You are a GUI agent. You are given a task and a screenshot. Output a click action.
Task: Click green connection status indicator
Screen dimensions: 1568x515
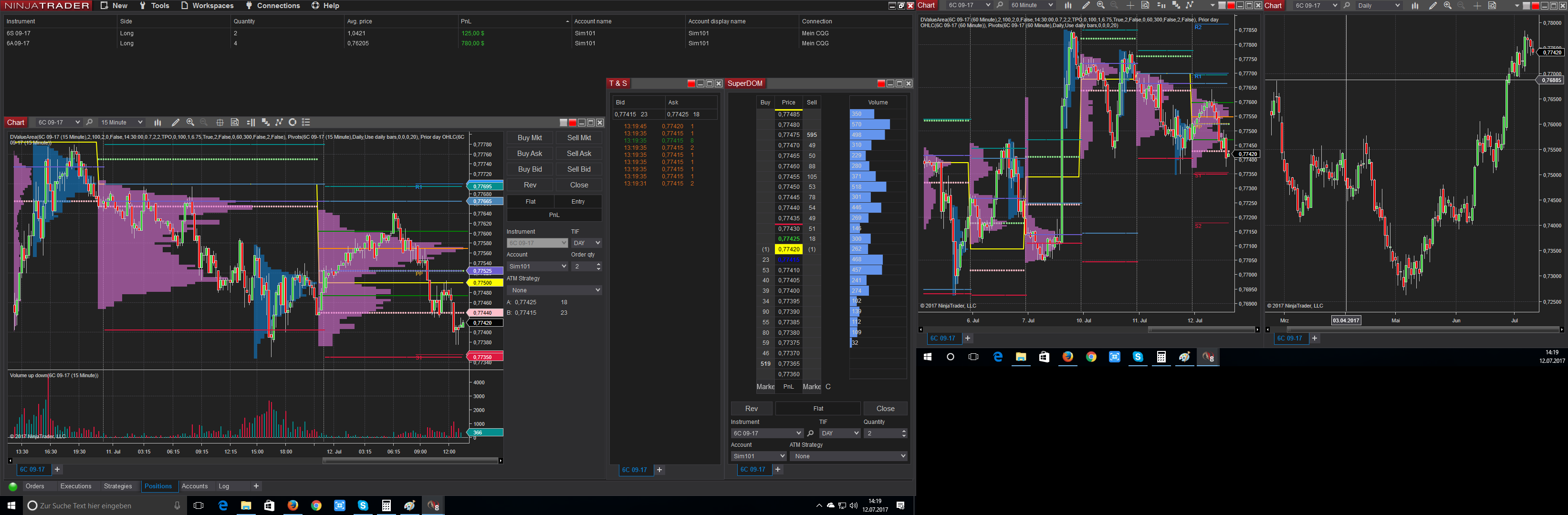pyautogui.click(x=13, y=486)
